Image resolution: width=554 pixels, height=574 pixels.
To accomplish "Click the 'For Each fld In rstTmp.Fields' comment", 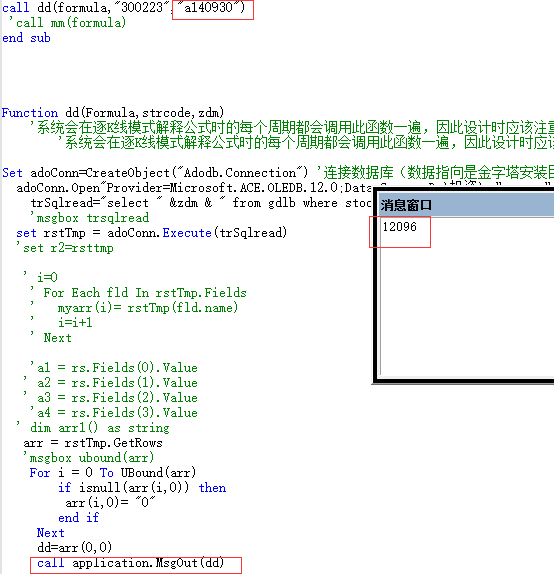I will coord(138,292).
